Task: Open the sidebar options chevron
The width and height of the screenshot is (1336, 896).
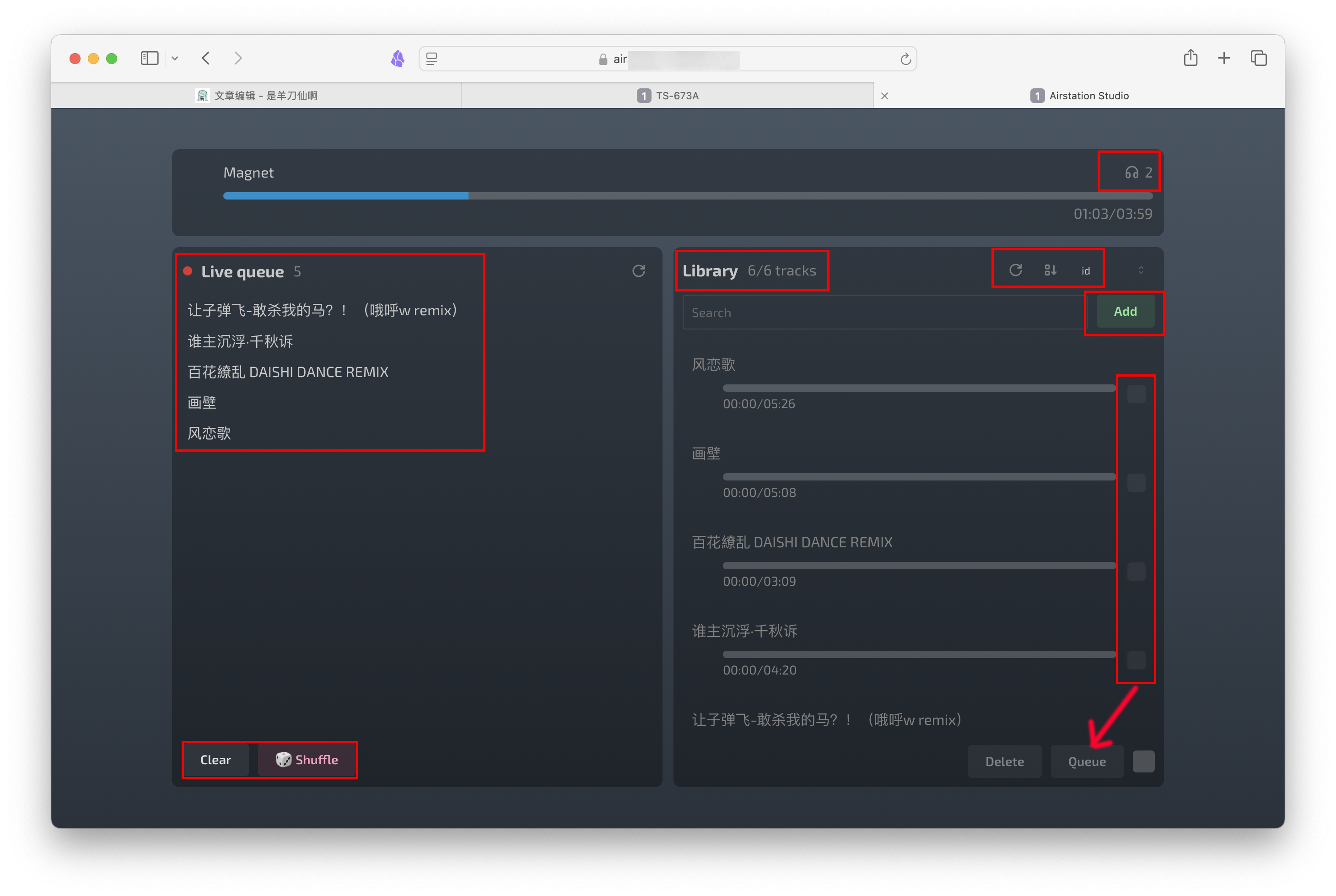Action: [175, 58]
